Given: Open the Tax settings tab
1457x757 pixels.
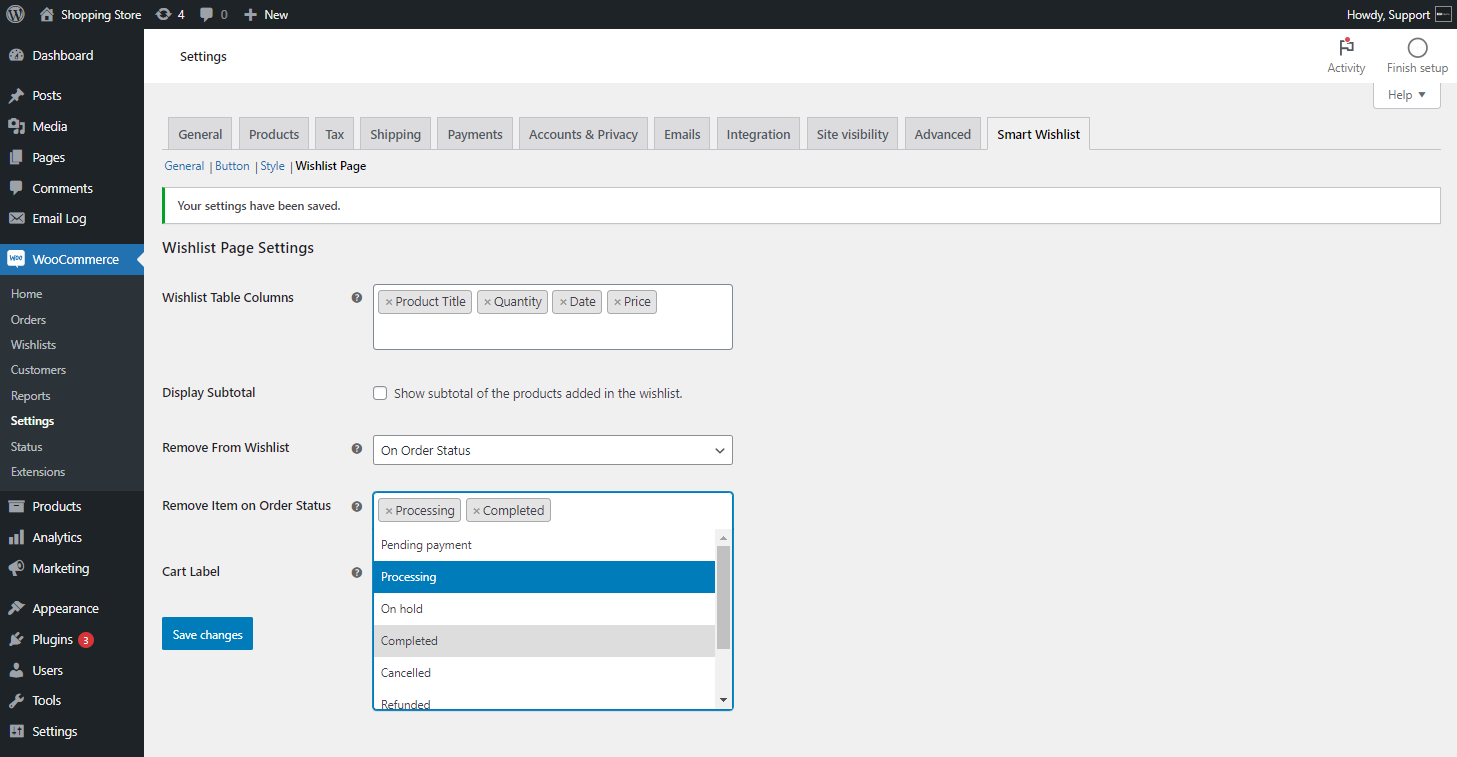Looking at the screenshot, I should (x=335, y=134).
